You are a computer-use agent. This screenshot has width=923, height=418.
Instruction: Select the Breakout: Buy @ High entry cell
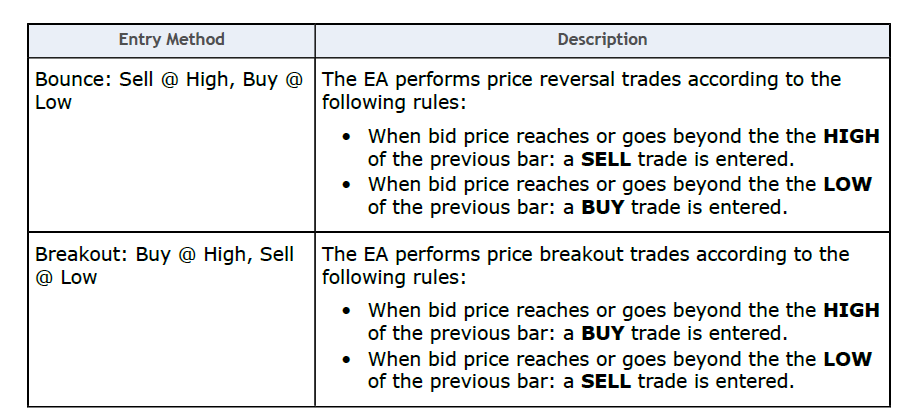(171, 319)
